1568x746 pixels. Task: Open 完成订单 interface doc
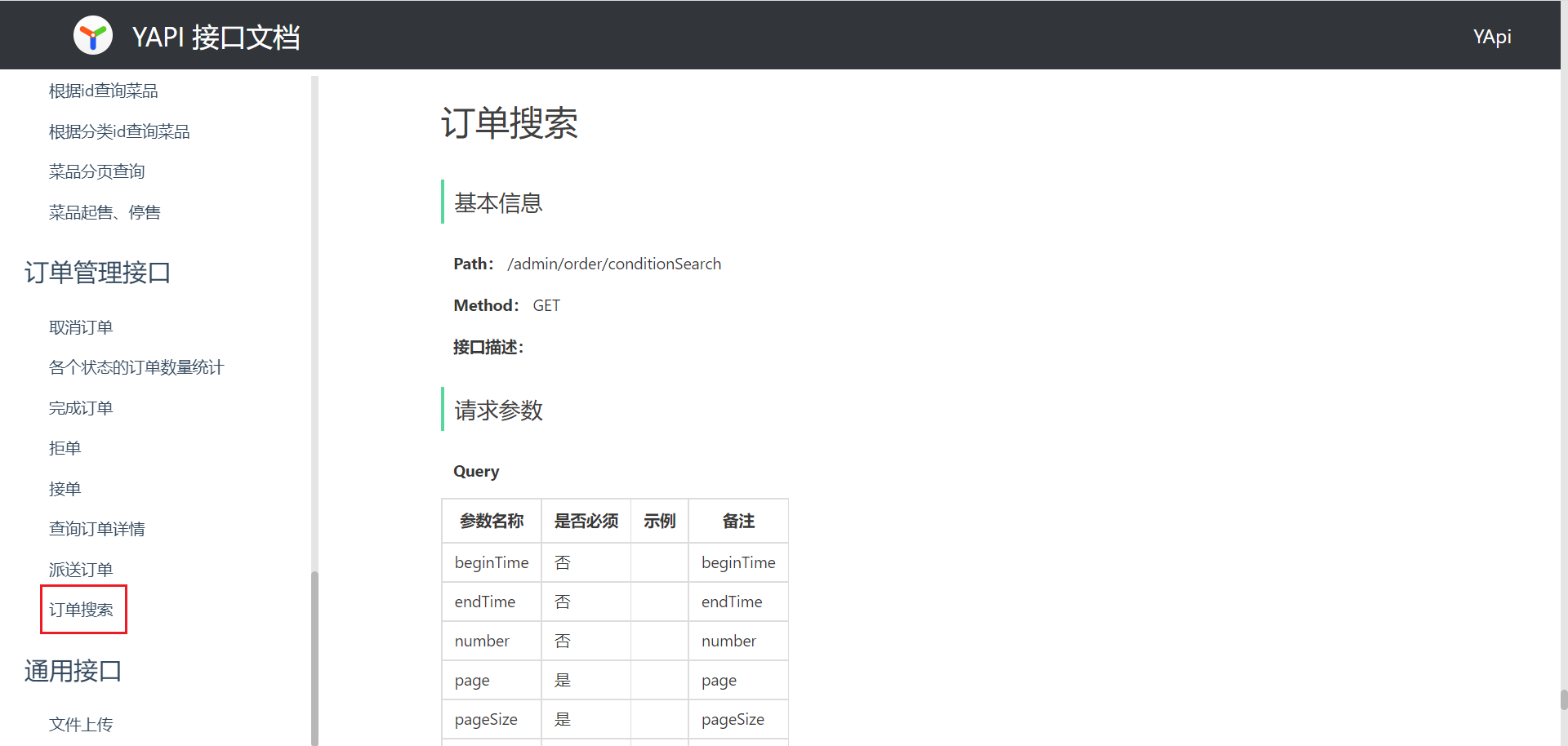pos(81,408)
